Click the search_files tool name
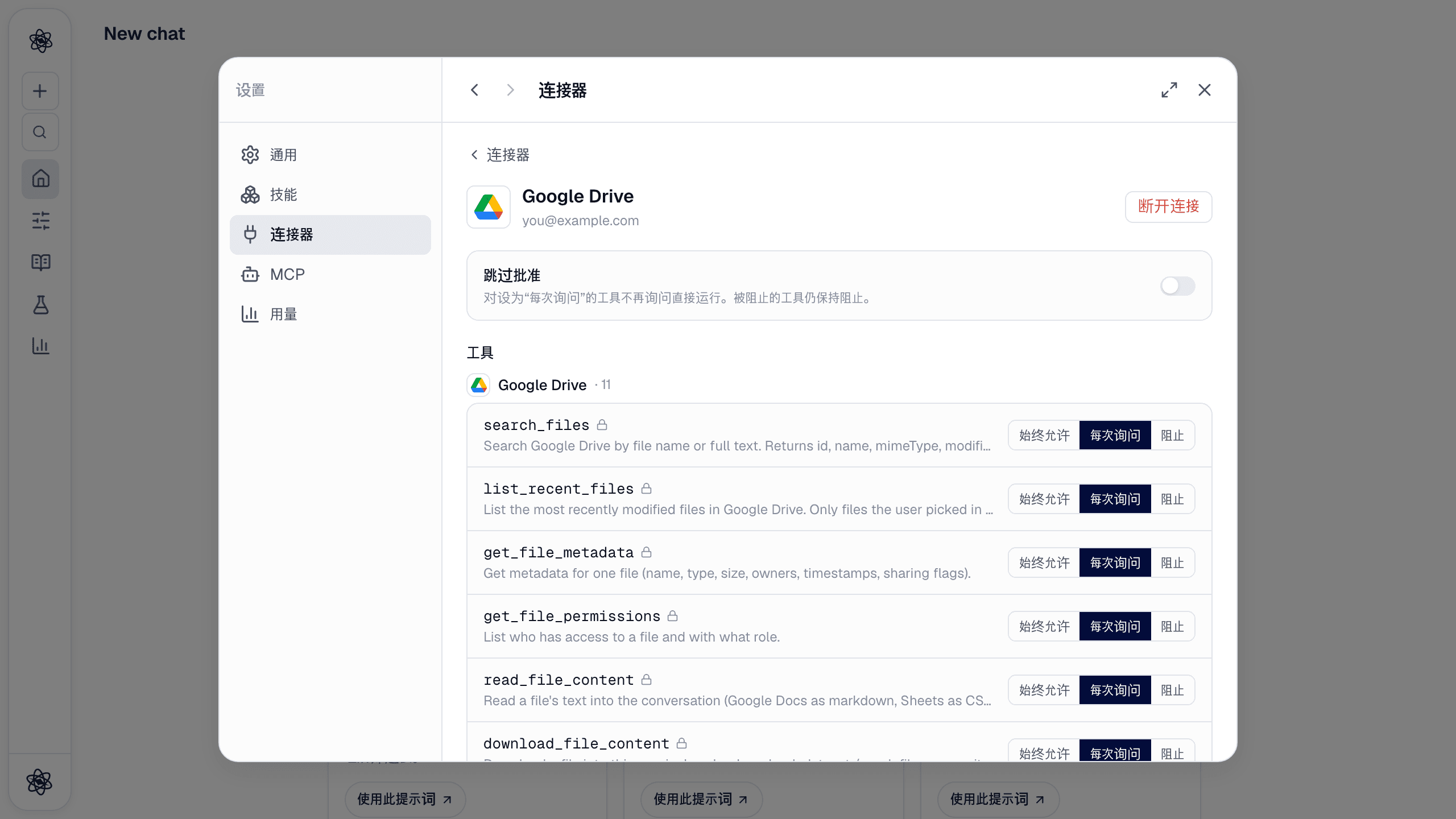Image resolution: width=1456 pixels, height=819 pixels. (536, 425)
